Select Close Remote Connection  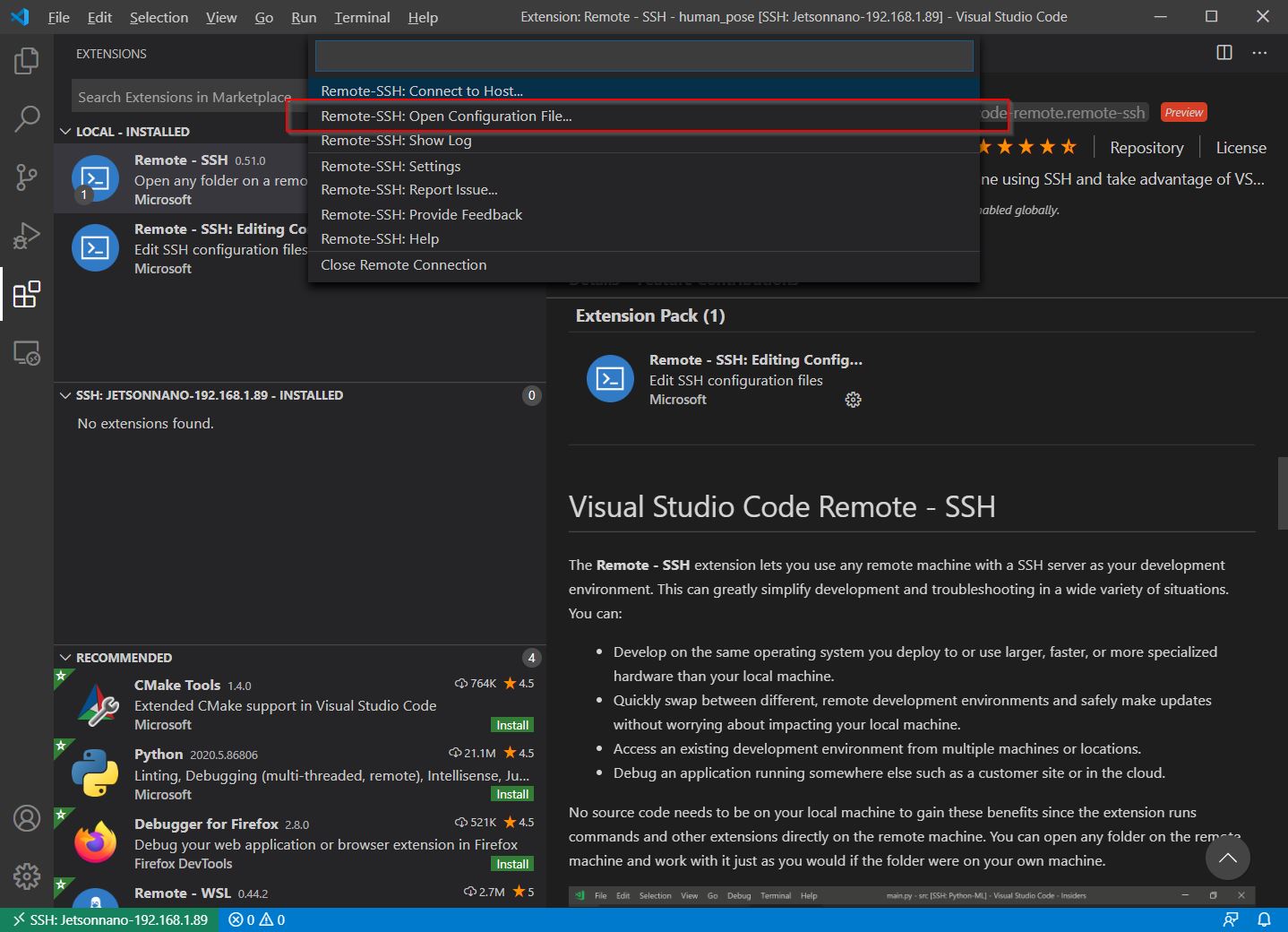coord(644,264)
